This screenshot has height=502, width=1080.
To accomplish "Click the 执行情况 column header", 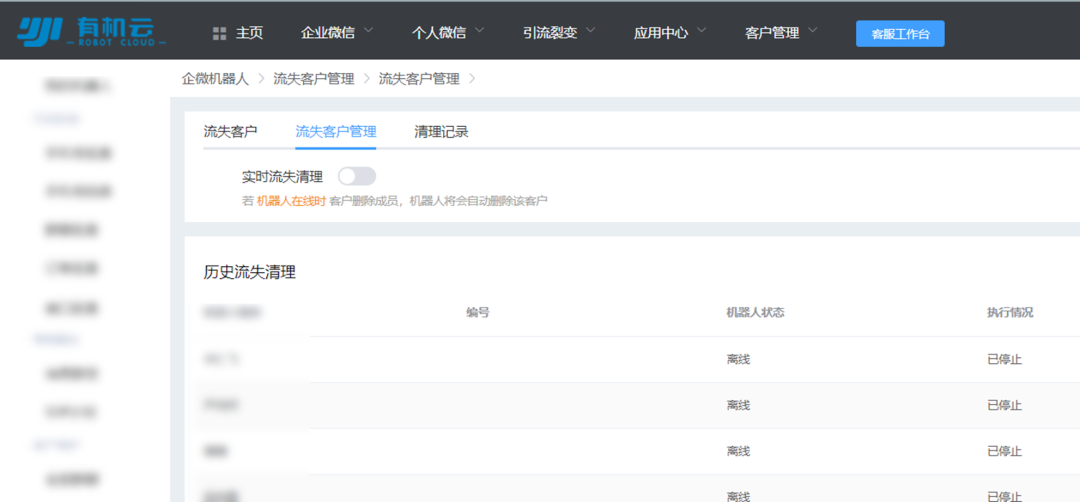I will click(x=1010, y=312).
